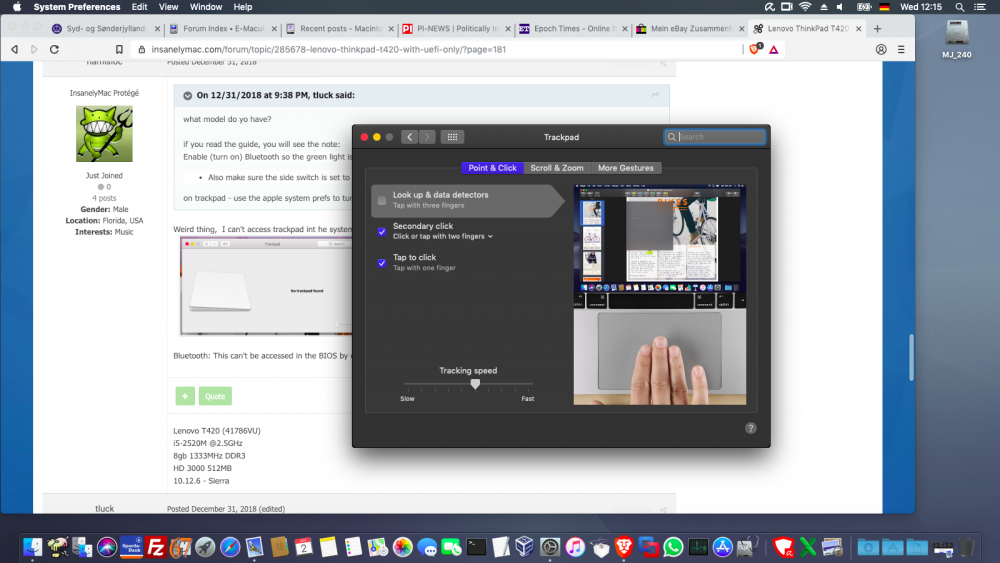Open the Trash in the Dock
Viewport: 1000px width, 563px height.
967,547
